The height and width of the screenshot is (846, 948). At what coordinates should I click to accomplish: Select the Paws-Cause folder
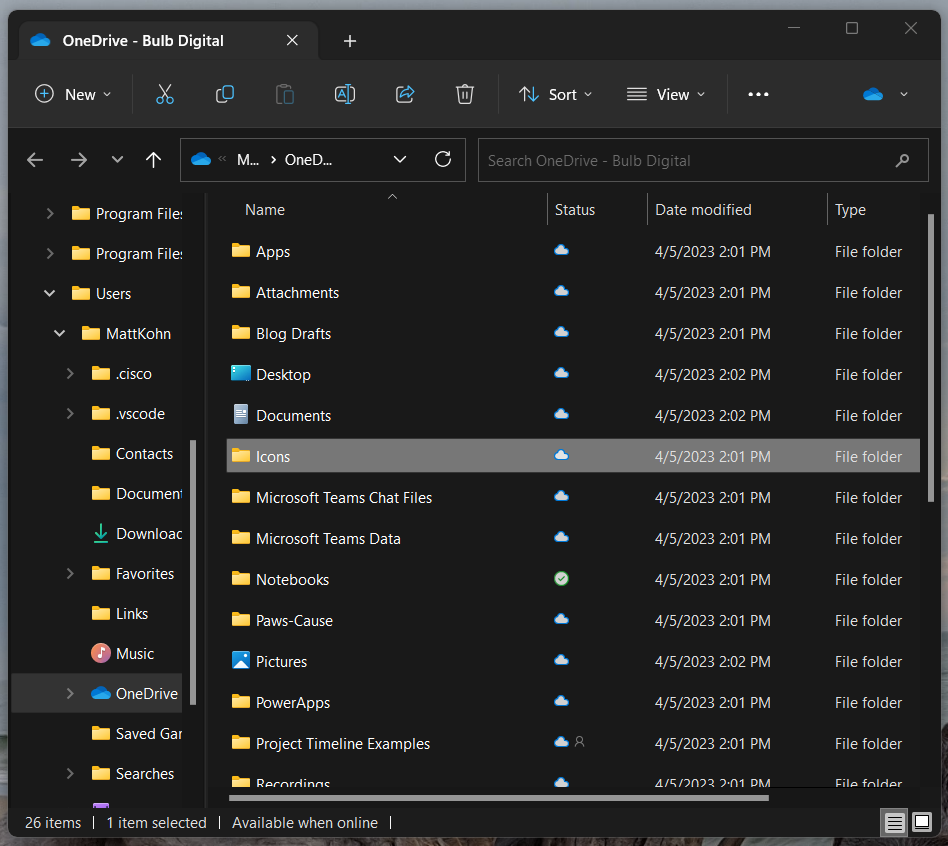coord(573,620)
